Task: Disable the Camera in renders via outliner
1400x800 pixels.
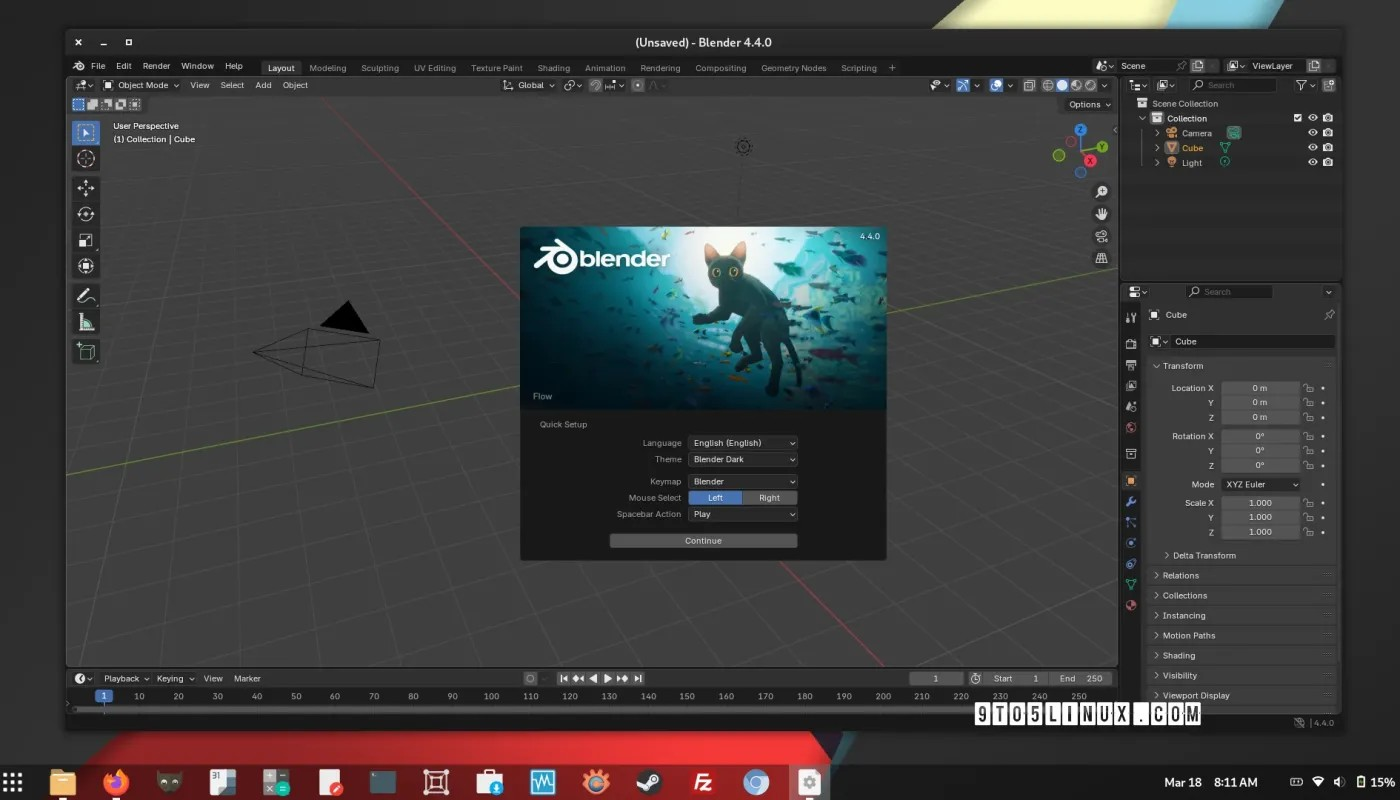Action: 1327,132
